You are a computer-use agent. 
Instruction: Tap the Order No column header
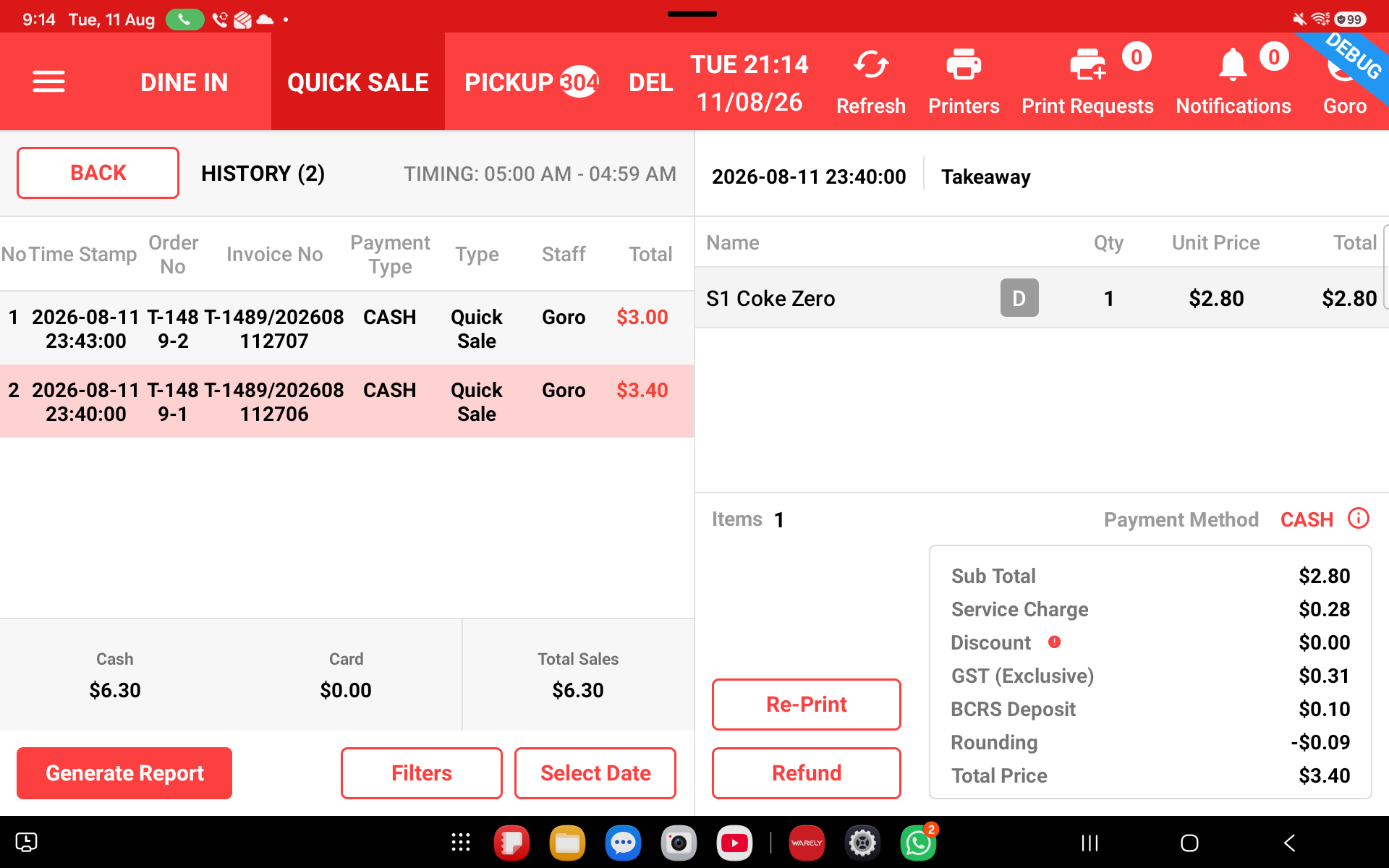(173, 254)
